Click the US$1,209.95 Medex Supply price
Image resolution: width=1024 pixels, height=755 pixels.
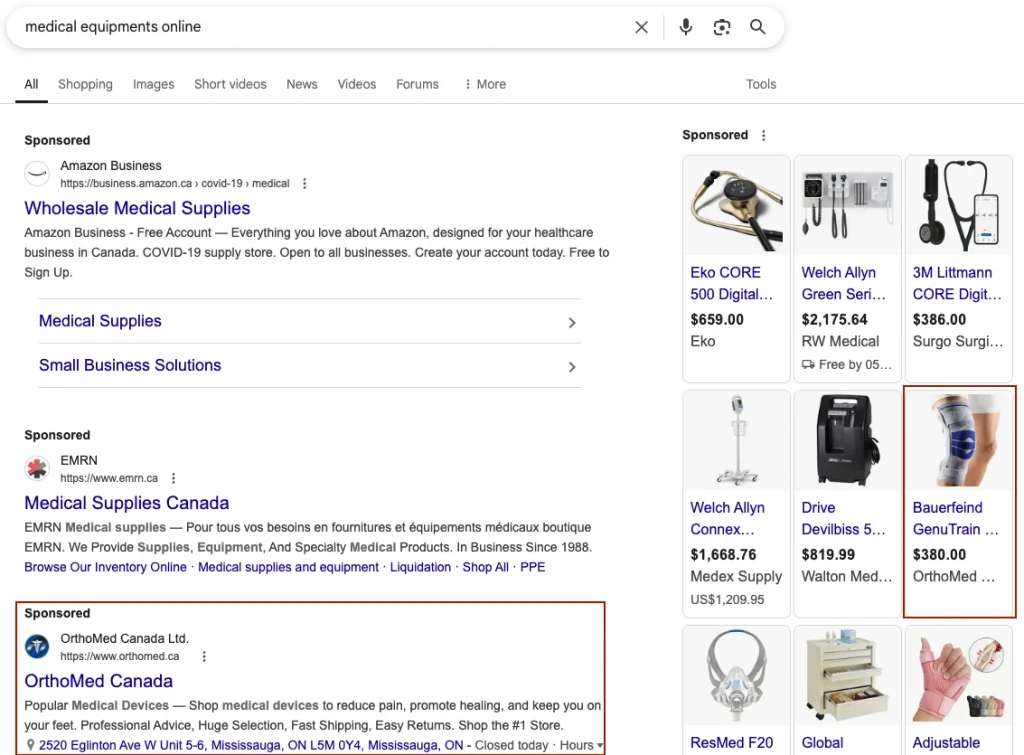727,600
